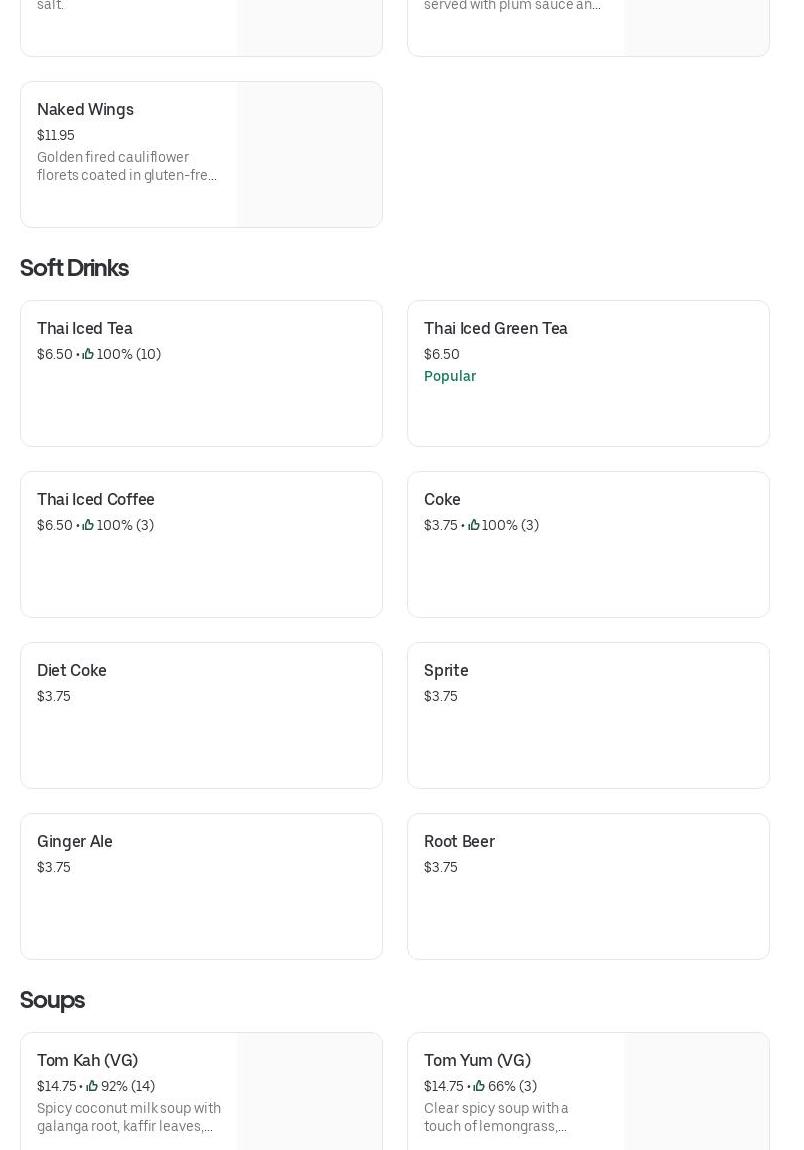Open the Naked Wings item image
The width and height of the screenshot is (804, 1150).
point(309,155)
